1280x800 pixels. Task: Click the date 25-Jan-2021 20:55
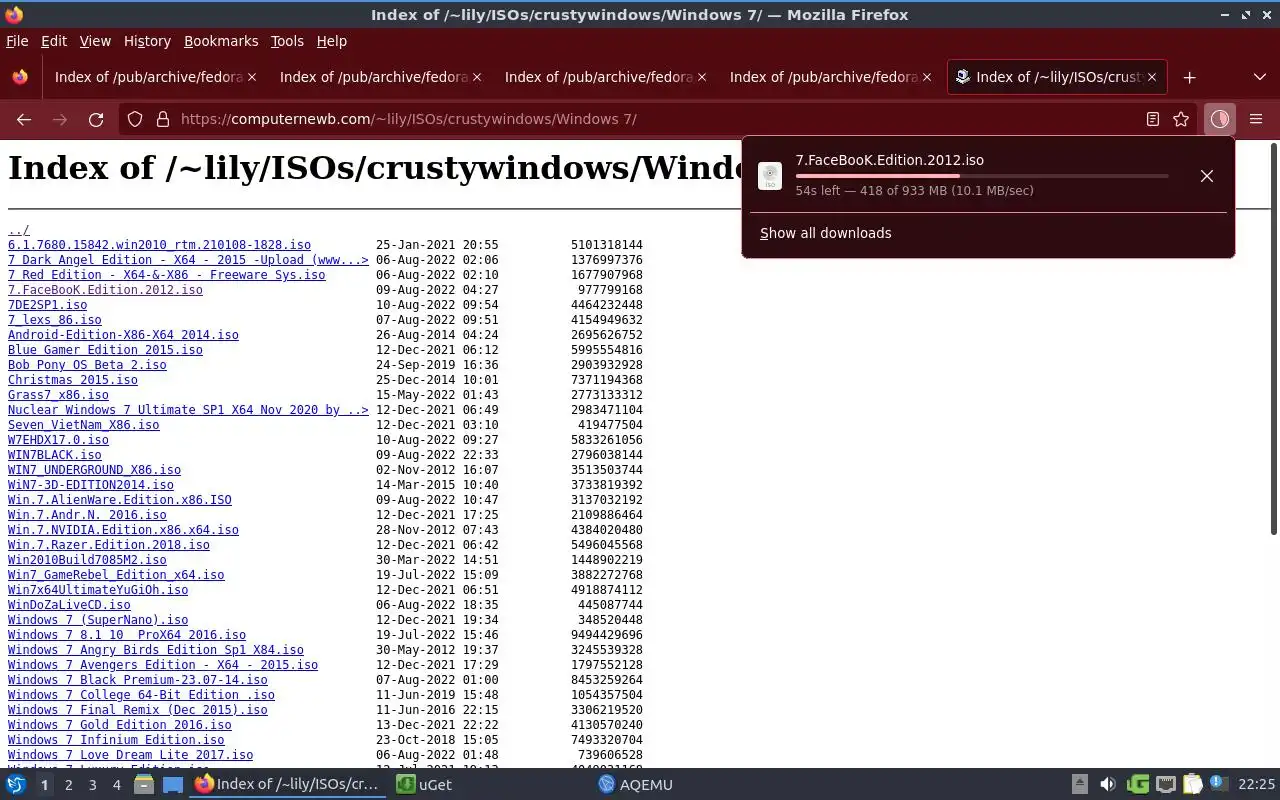coord(437,245)
